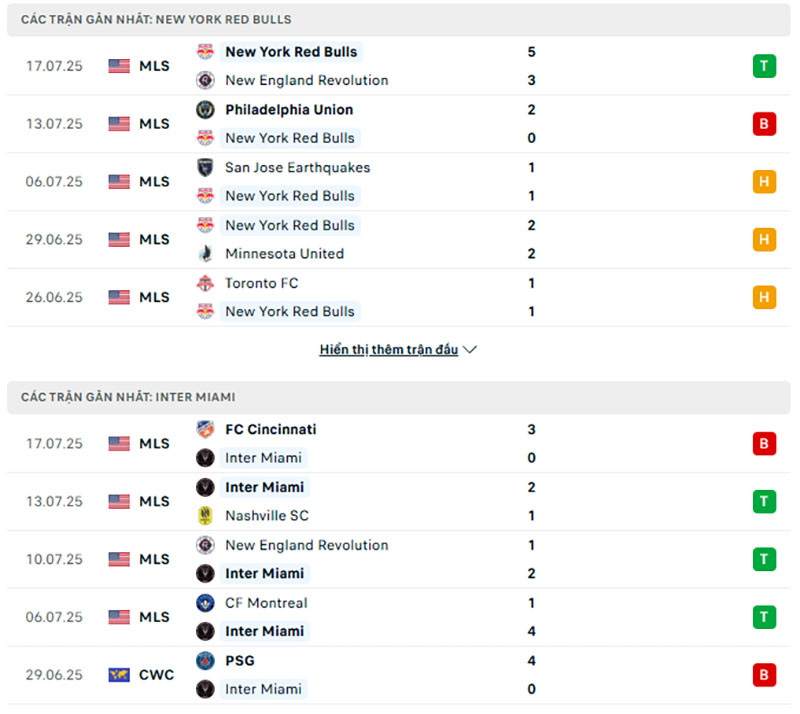Click the CWC flag icon for 29.06.25
The image size is (800, 714).
point(119,675)
